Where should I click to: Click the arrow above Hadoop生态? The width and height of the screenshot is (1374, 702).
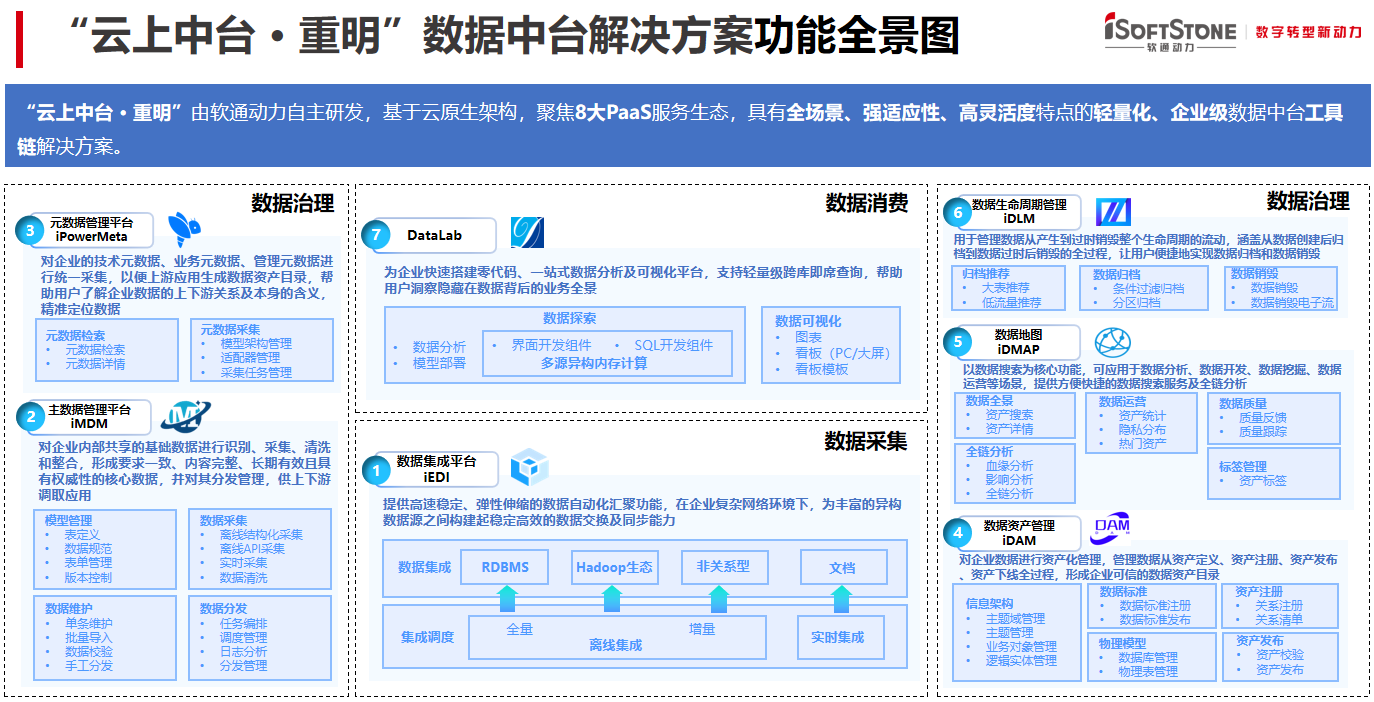611,599
